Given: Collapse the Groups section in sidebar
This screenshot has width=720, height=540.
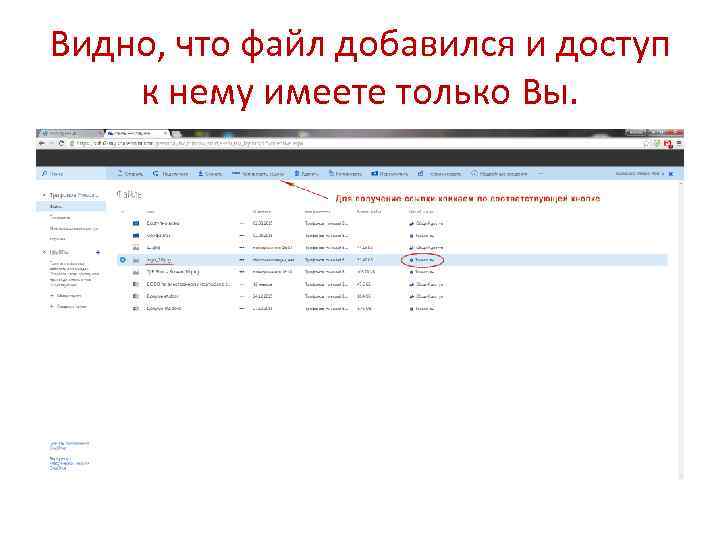Looking at the screenshot, I should [x=45, y=252].
